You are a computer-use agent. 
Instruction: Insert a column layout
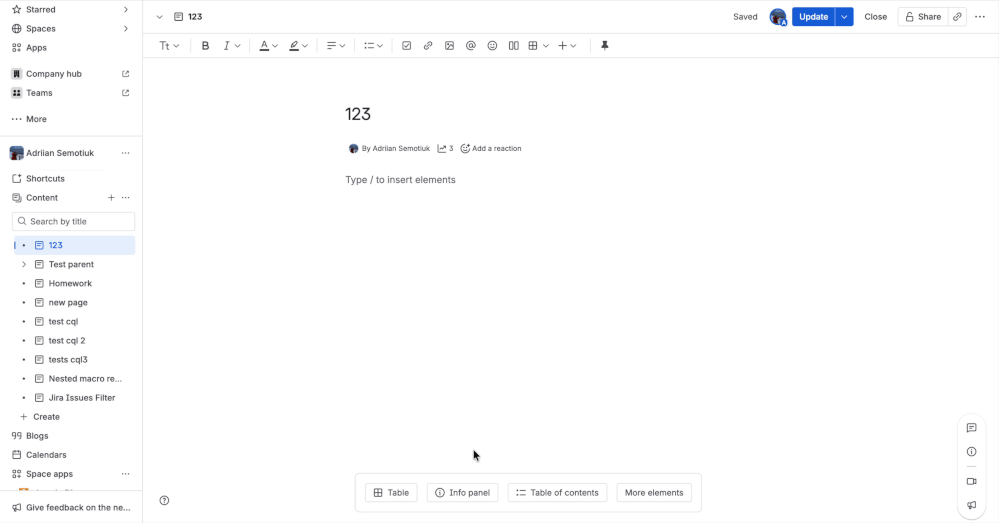pos(514,46)
